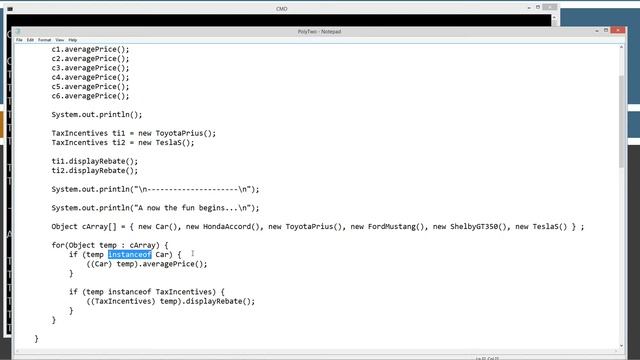The width and height of the screenshot is (640, 360).
Task: Click the ((TaxIncentives) temp).displayRebate(); line
Action: pyautogui.click(x=171, y=301)
